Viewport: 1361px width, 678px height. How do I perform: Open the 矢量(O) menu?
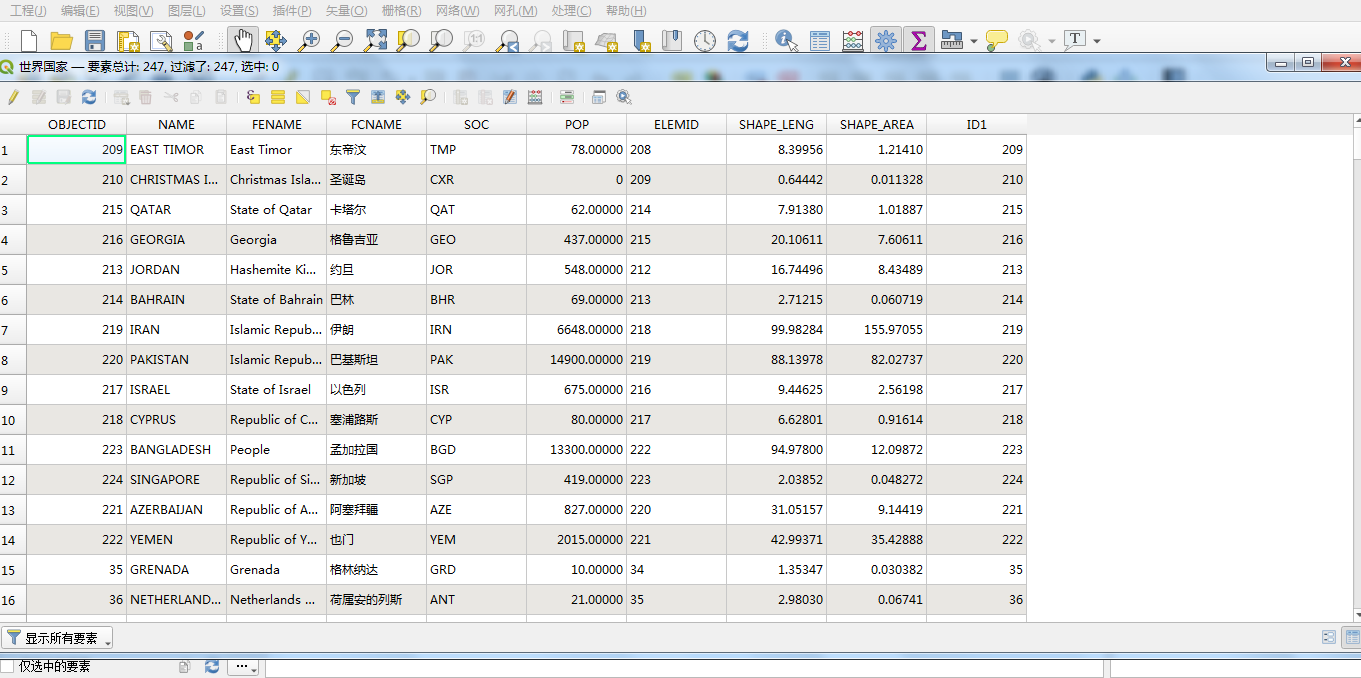click(347, 10)
